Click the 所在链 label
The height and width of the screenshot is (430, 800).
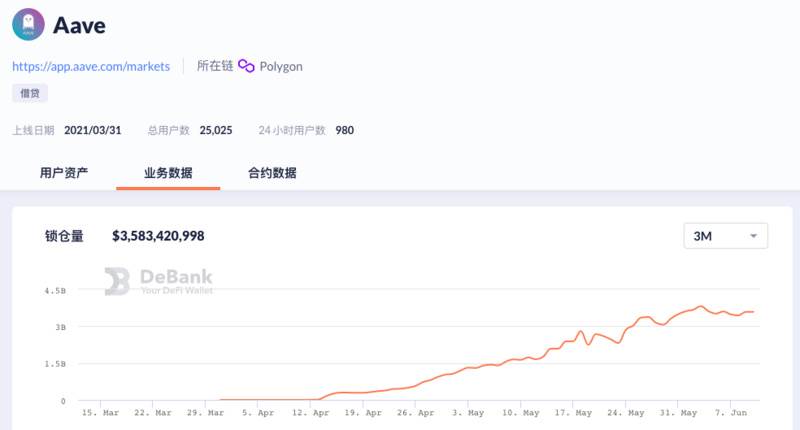pos(215,66)
